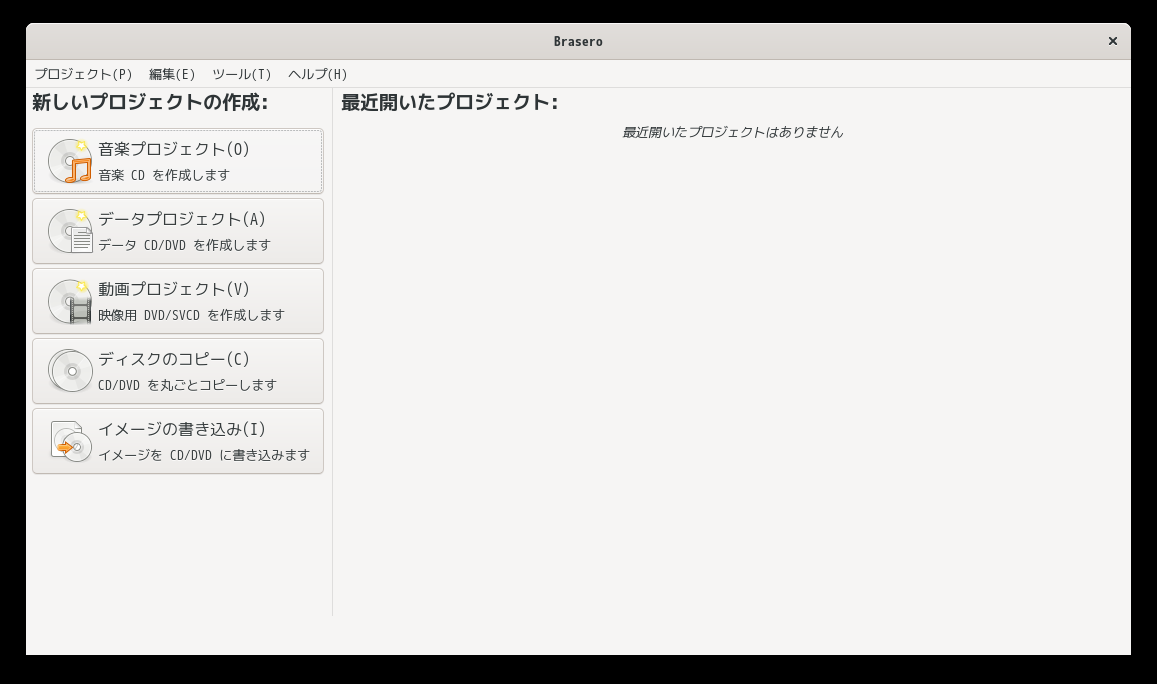
Task: Click the 最近開いたプロジェクト heading
Action: pyautogui.click(x=449, y=102)
